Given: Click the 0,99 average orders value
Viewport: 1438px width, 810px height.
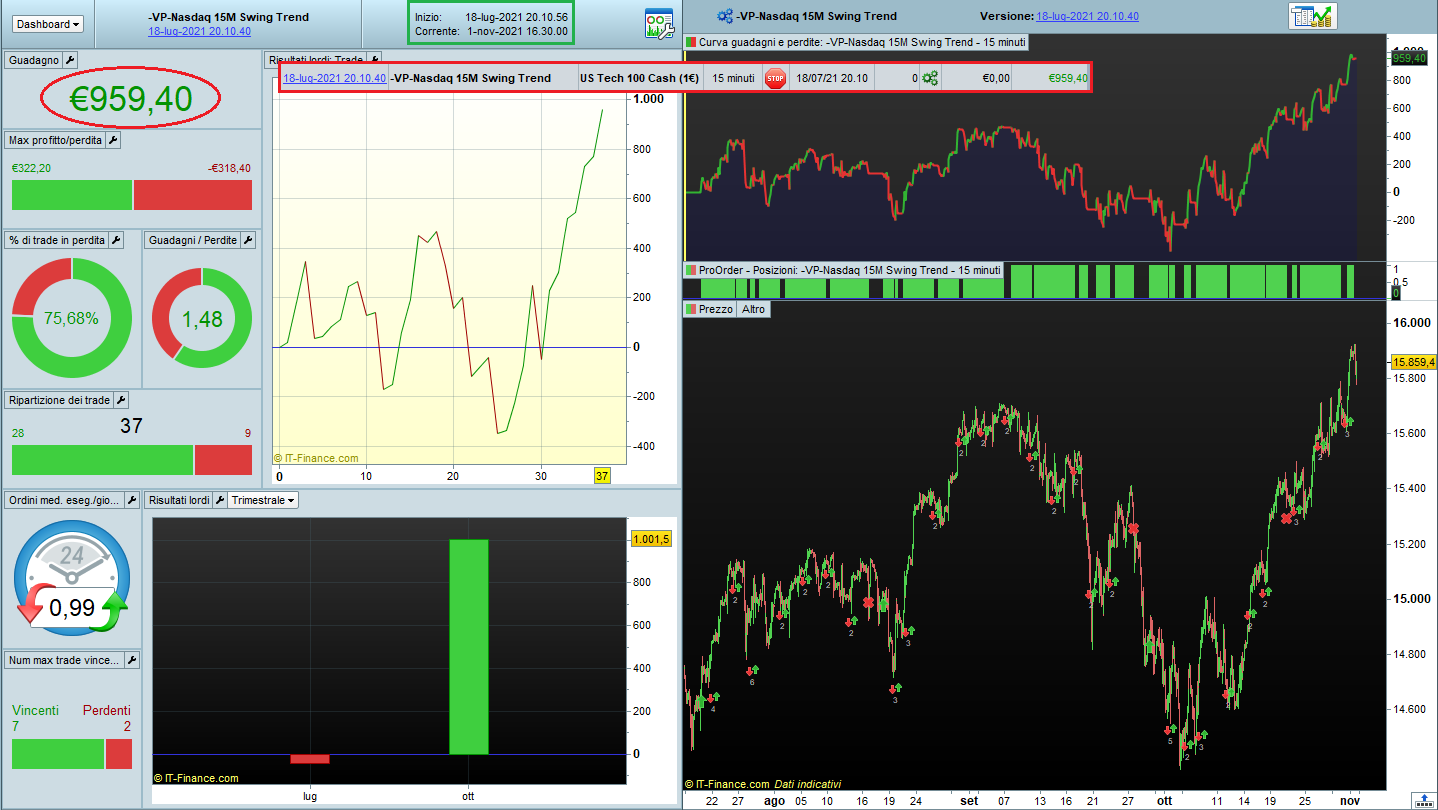Looking at the screenshot, I should (72, 607).
